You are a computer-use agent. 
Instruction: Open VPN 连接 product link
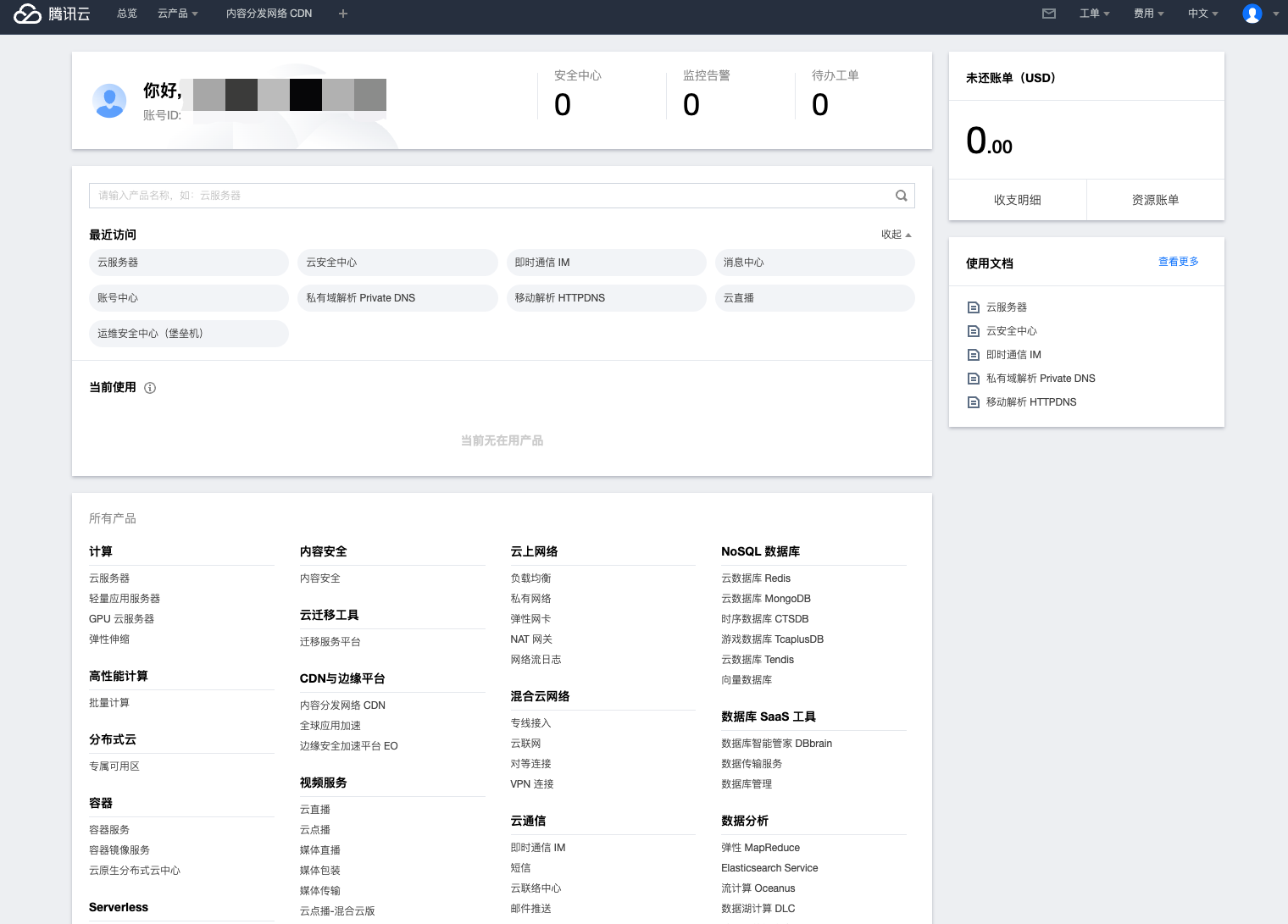[x=532, y=784]
